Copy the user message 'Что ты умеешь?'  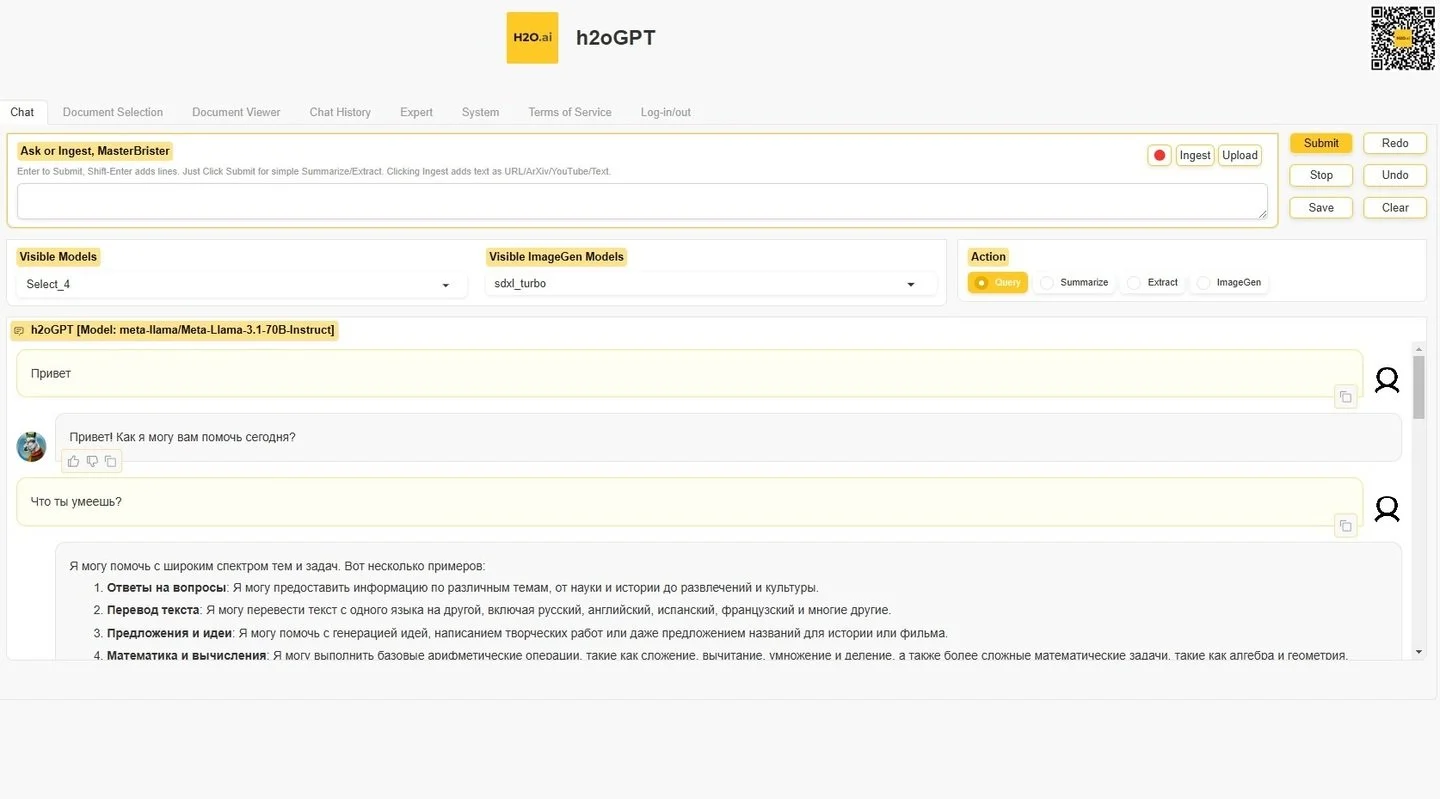click(1346, 526)
